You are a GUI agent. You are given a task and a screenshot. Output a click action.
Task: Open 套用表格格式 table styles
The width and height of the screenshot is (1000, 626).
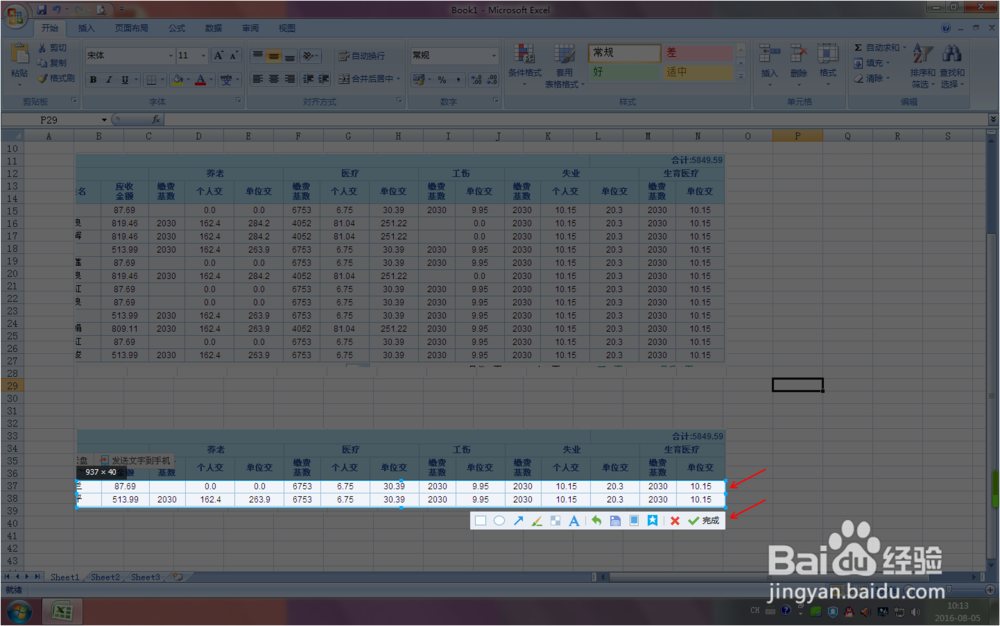coord(564,66)
